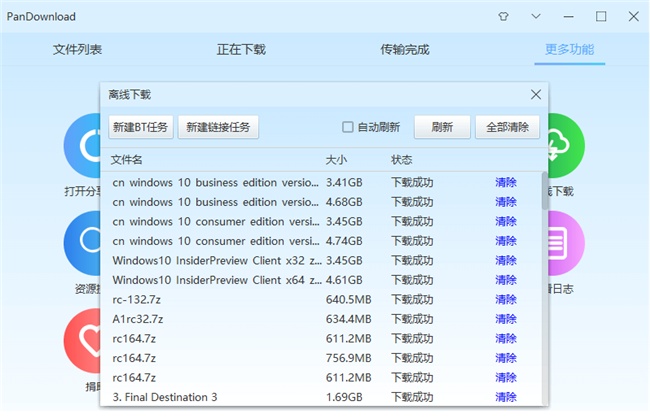Close the 离线下载 dialog
650x418 pixels.
click(536, 95)
